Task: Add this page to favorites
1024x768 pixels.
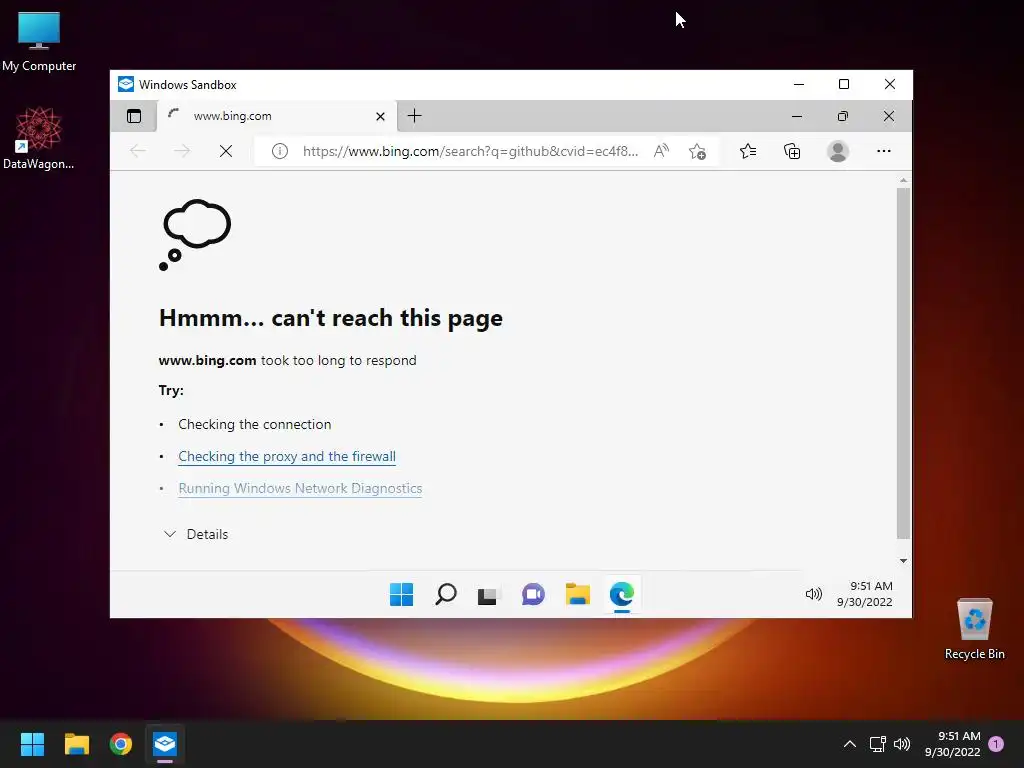Action: (697, 152)
